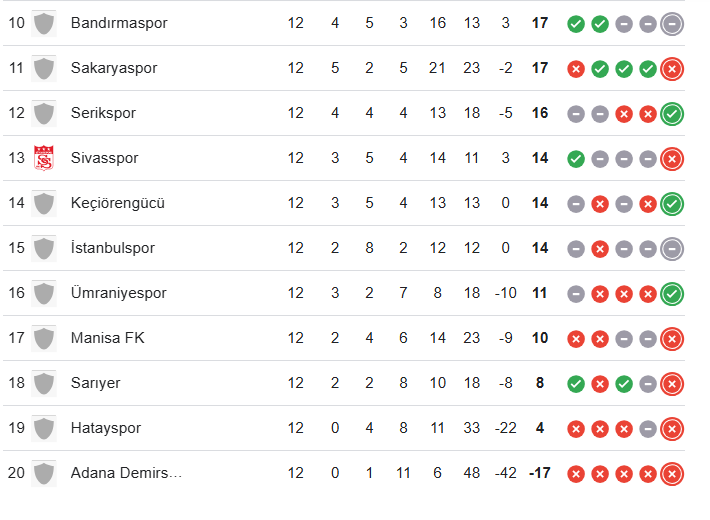Viewport: 710px width, 520px height.
Task: Click İstanbulspor's circled latest draw icon
Action: (x=672, y=248)
